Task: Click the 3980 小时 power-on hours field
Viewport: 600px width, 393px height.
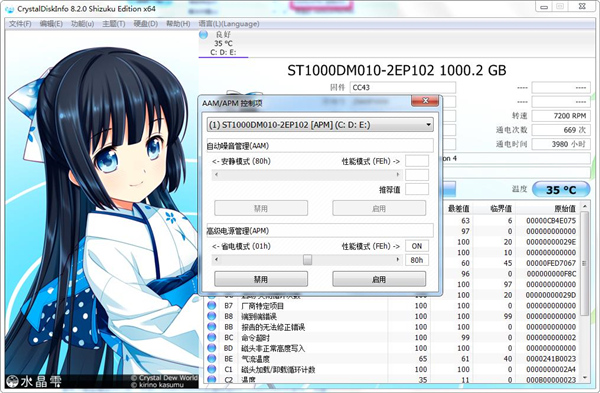Action: click(x=561, y=144)
